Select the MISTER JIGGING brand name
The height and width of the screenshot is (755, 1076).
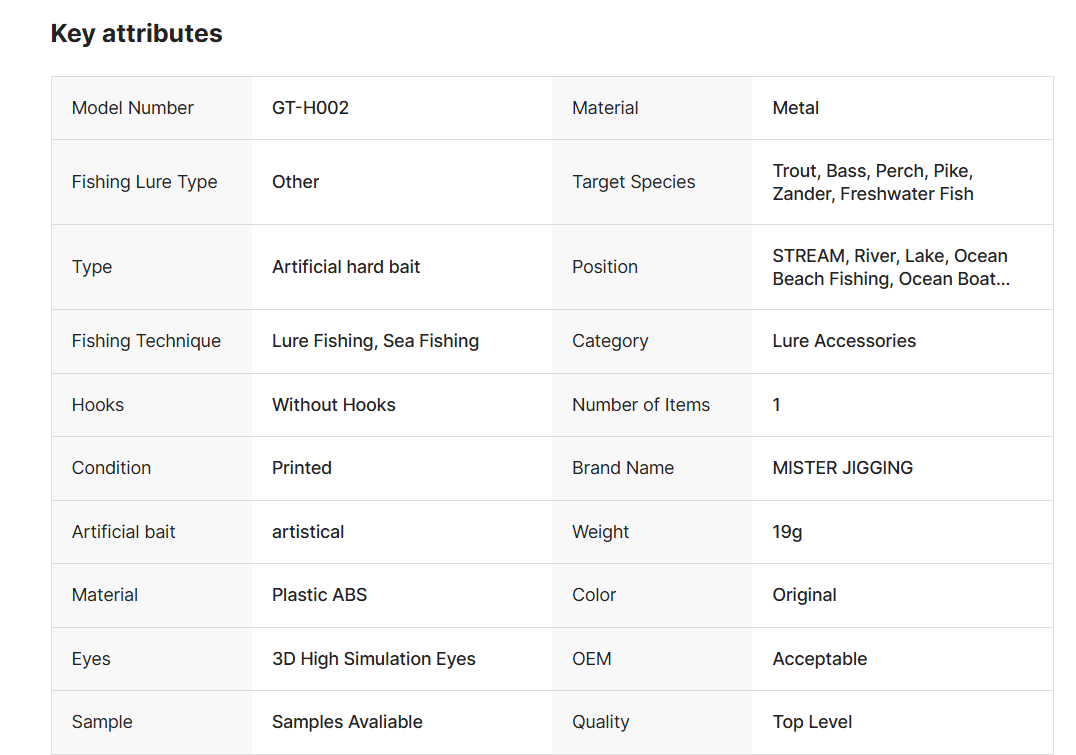click(842, 468)
